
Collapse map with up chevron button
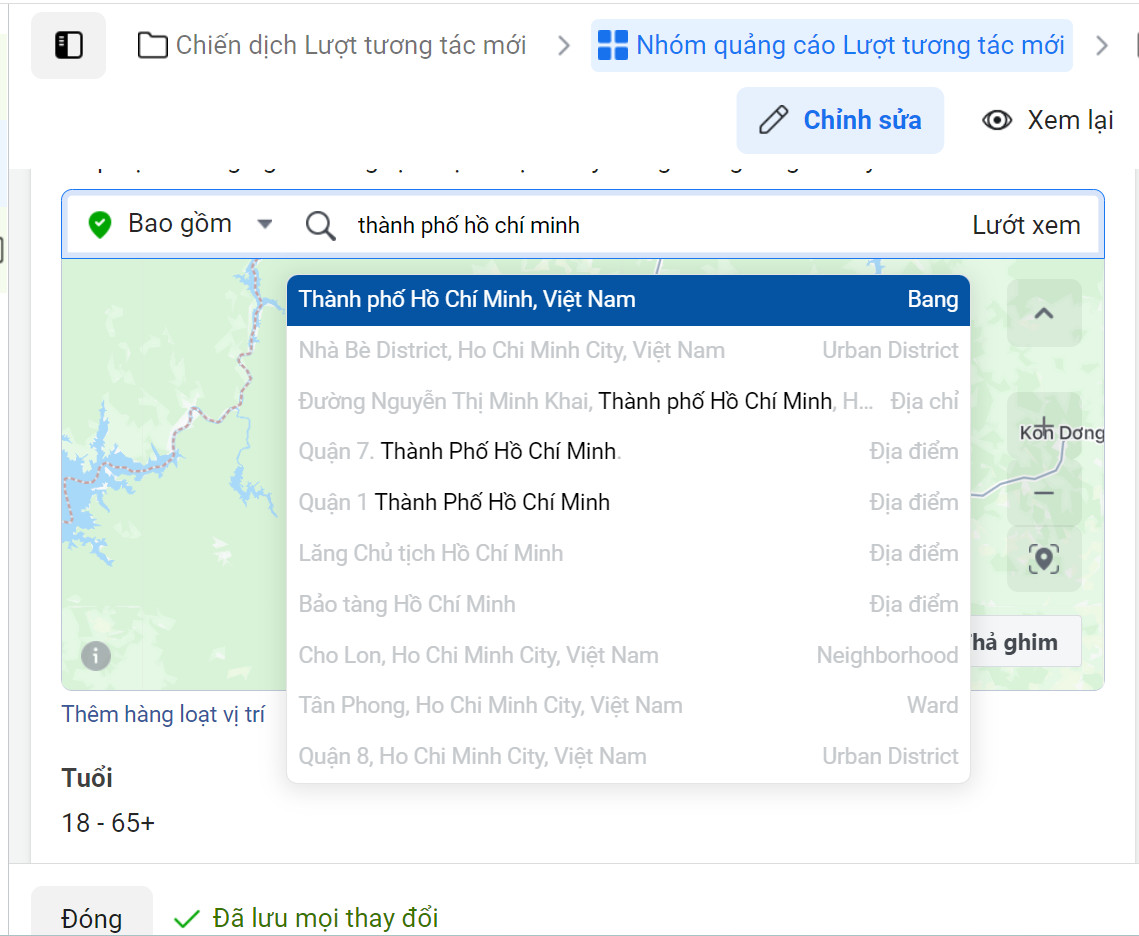(1044, 313)
